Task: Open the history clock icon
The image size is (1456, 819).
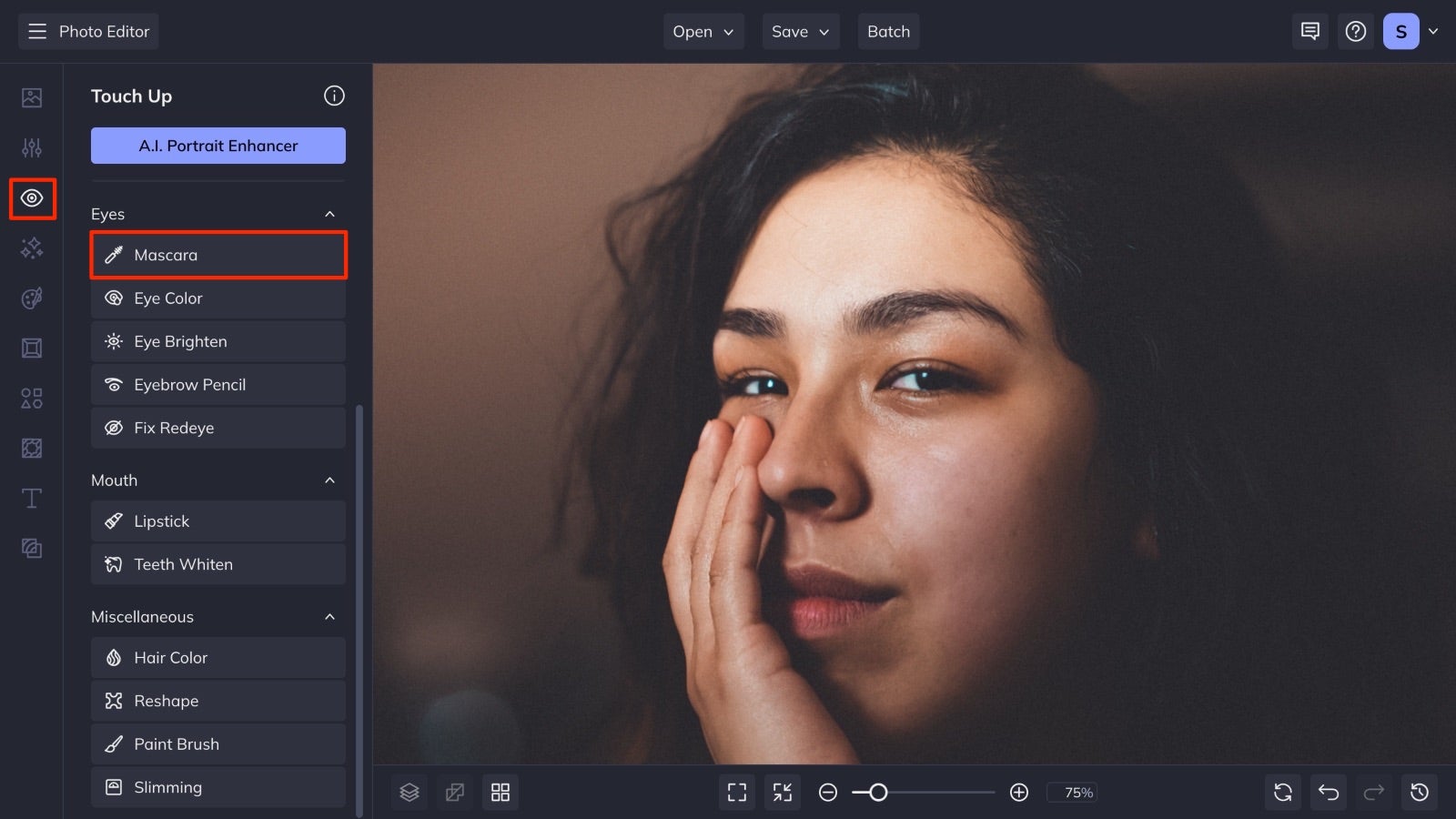Action: pyautogui.click(x=1420, y=793)
